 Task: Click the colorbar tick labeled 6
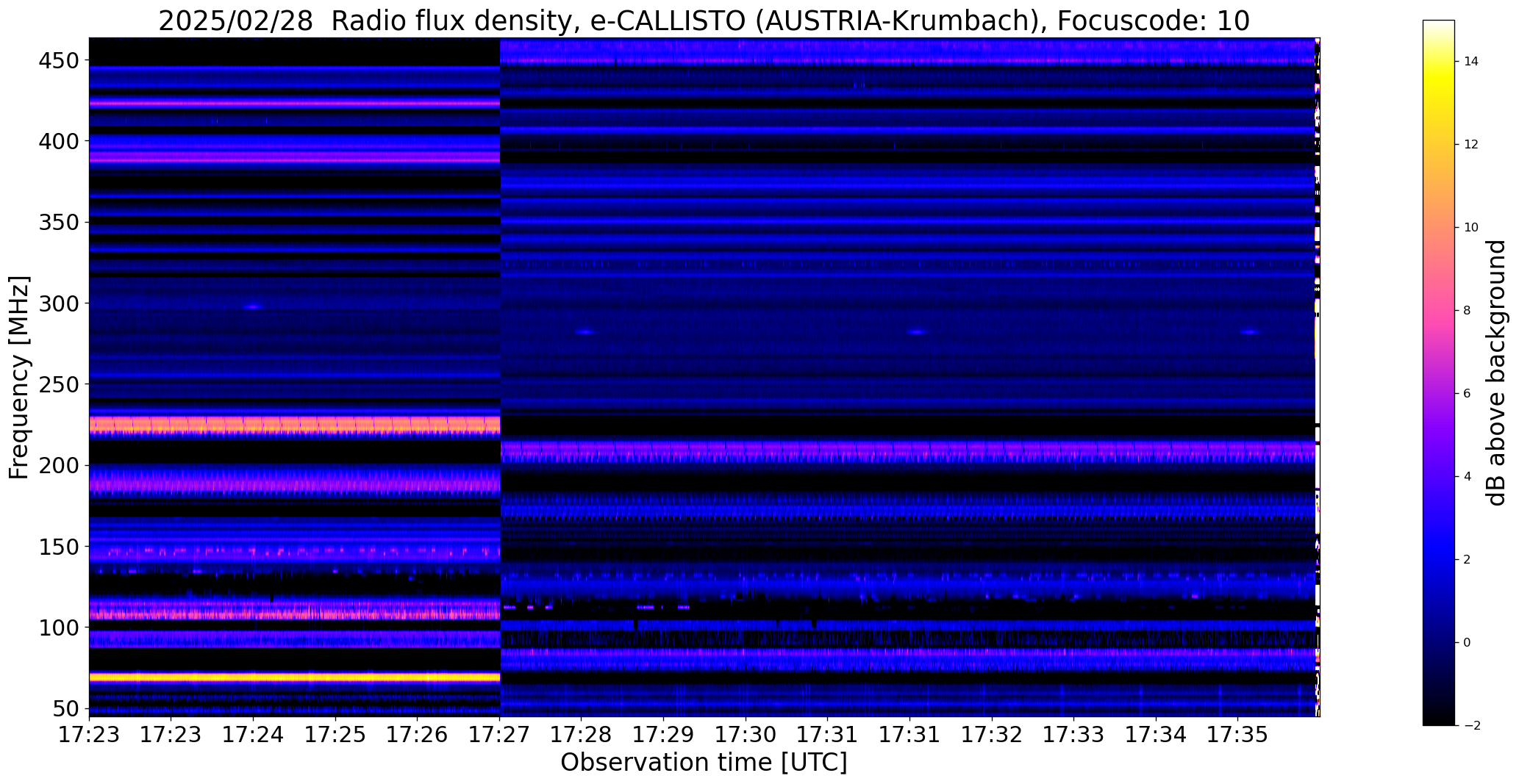(x=1467, y=394)
